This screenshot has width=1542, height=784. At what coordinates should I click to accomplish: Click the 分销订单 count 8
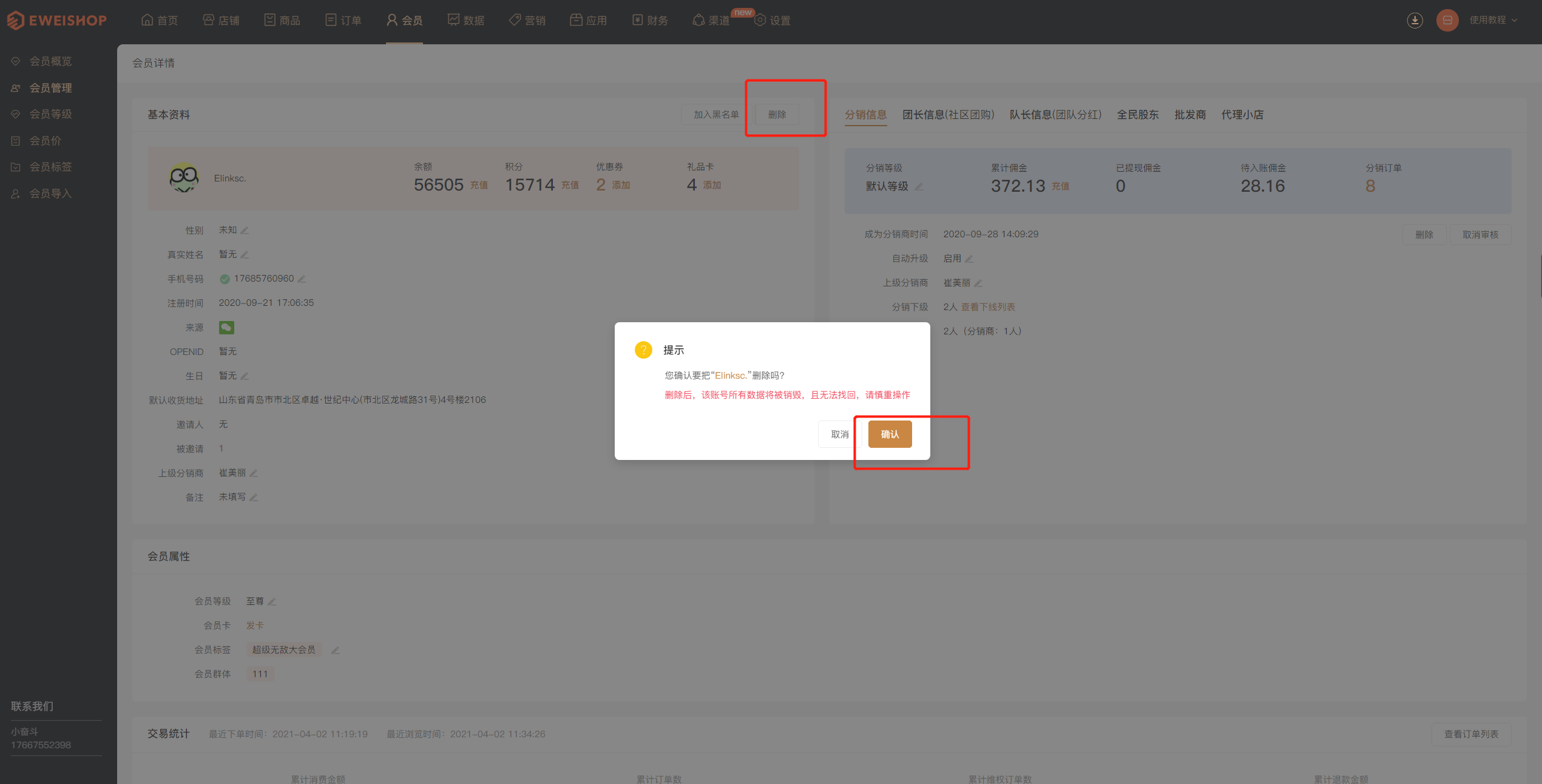point(1370,186)
